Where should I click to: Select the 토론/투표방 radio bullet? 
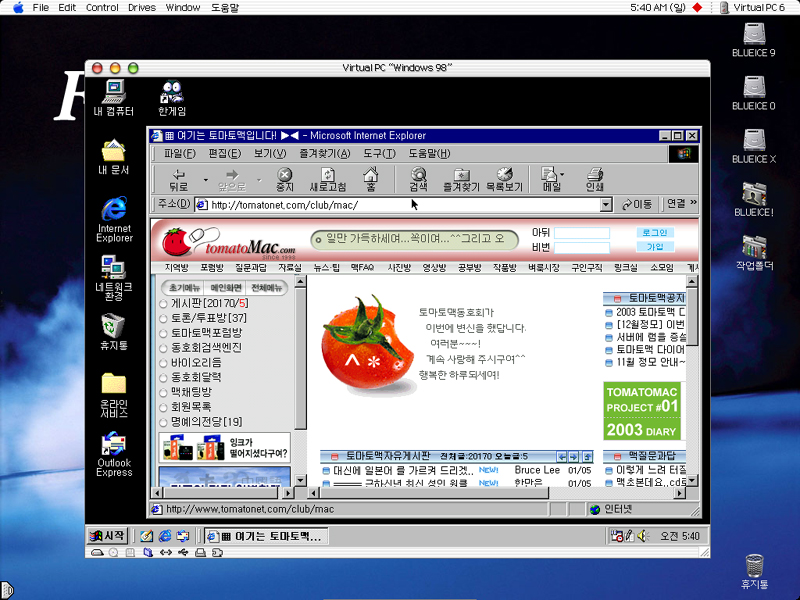click(163, 318)
